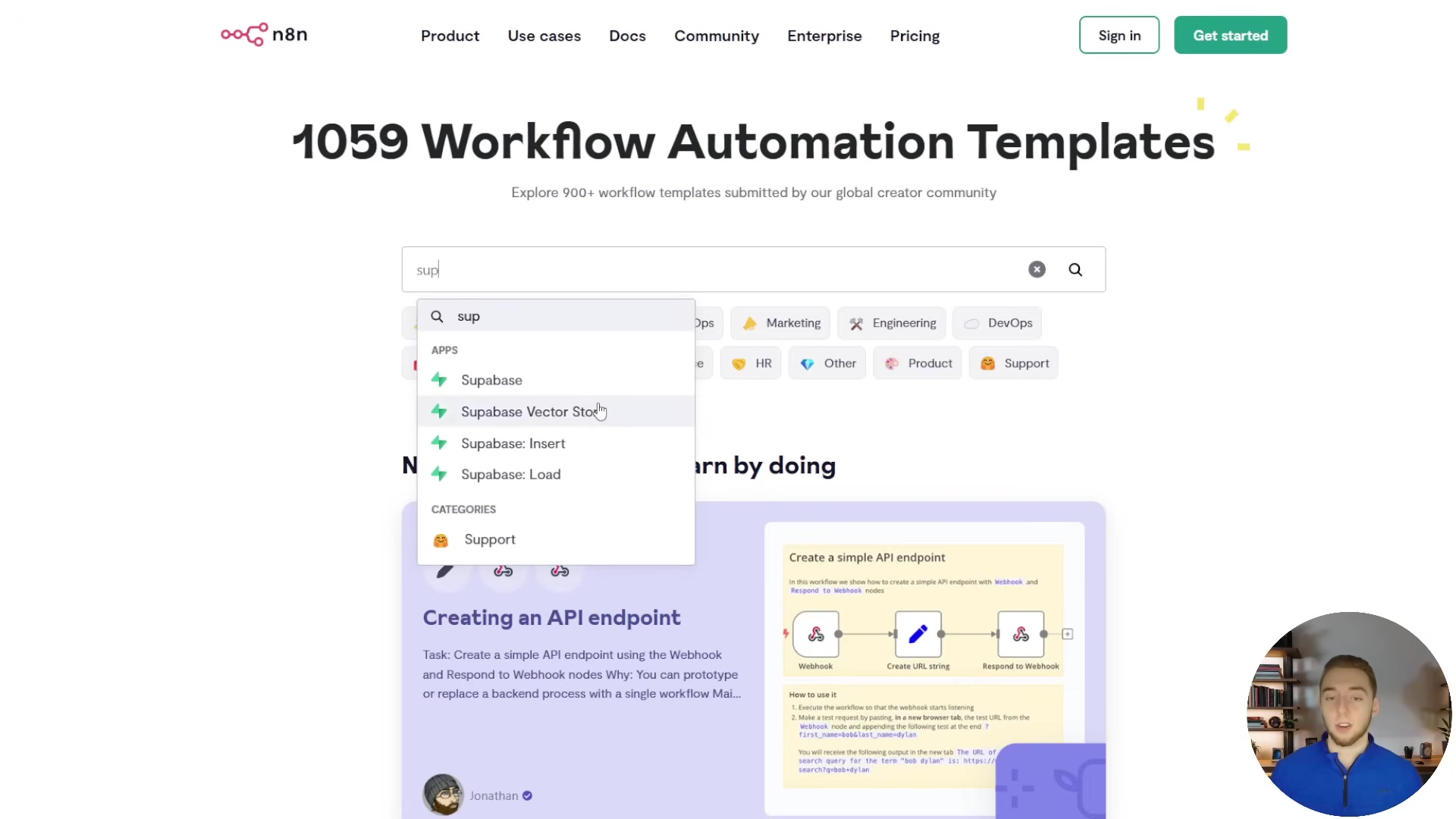Pick Supabase: Load from suggestions
The height and width of the screenshot is (819, 1456).
click(x=510, y=475)
